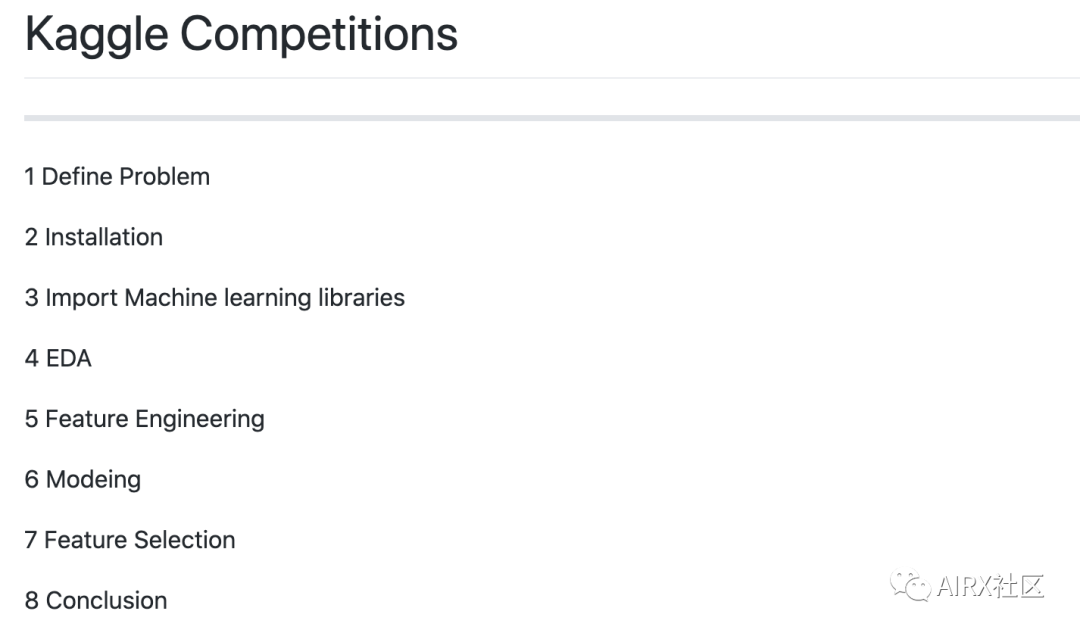Jump to the EDA section
Viewport: 1080px width, 633px height.
[58, 358]
